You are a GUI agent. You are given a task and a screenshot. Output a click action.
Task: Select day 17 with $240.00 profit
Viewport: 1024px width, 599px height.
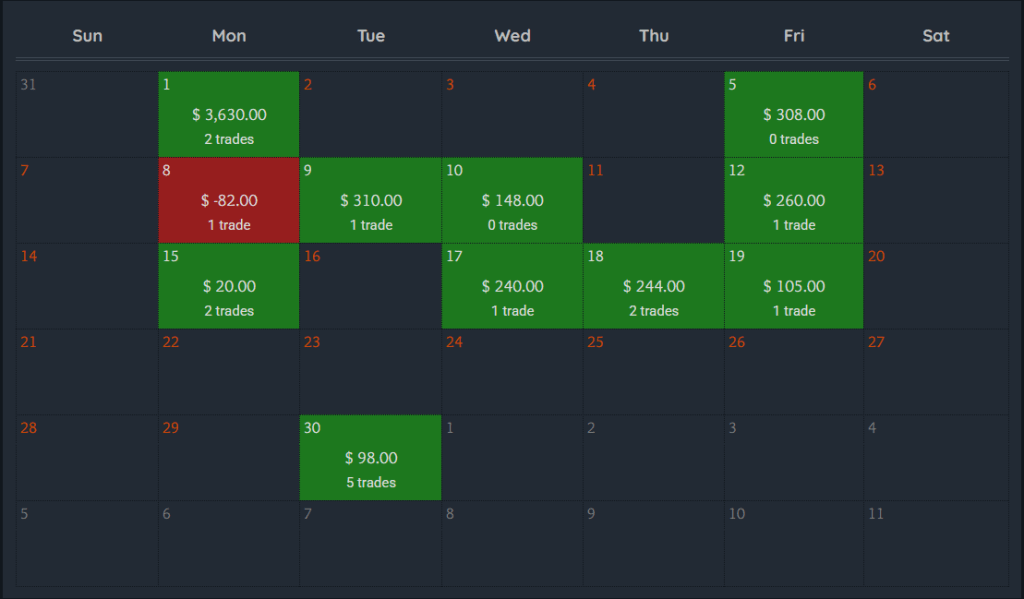tap(512, 286)
